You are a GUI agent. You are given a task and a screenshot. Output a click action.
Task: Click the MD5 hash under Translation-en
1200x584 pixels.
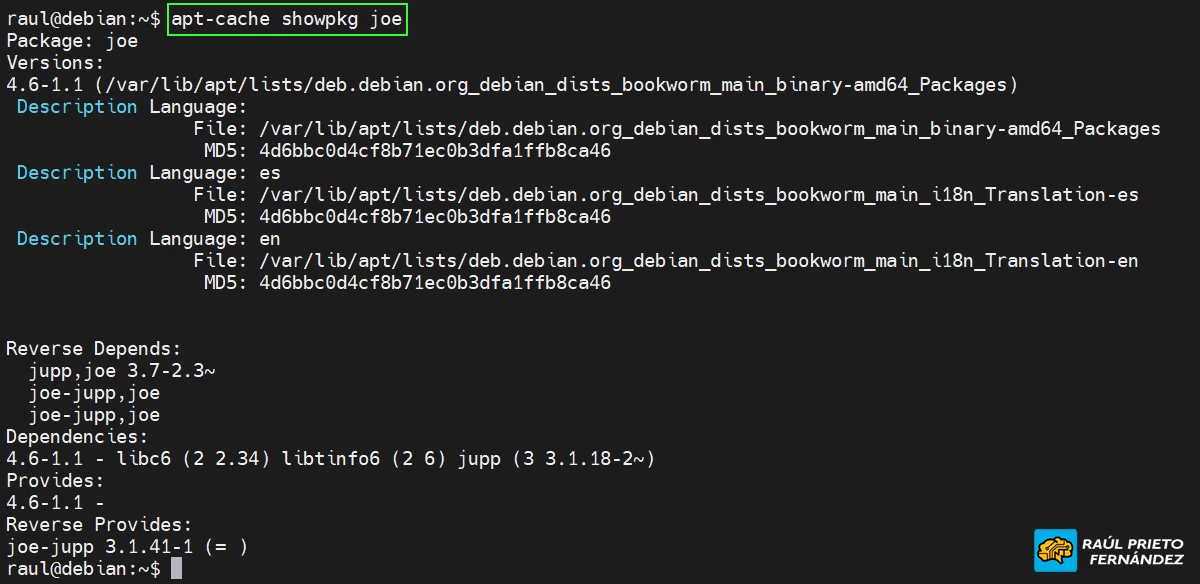(434, 283)
